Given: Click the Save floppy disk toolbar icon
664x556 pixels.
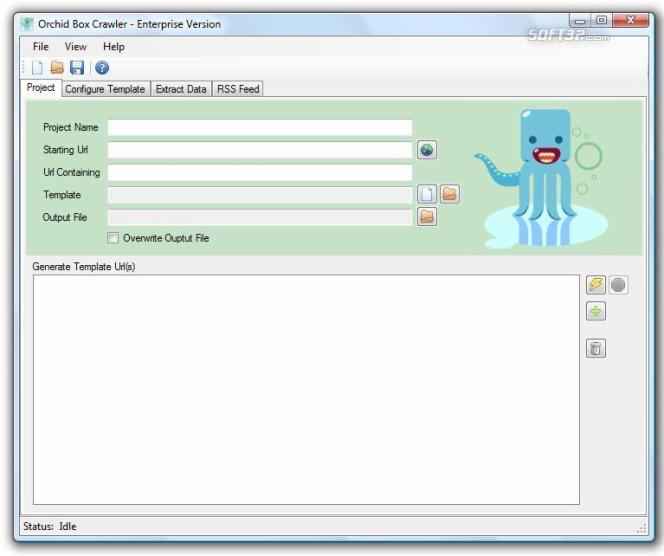Looking at the screenshot, I should 77,68.
